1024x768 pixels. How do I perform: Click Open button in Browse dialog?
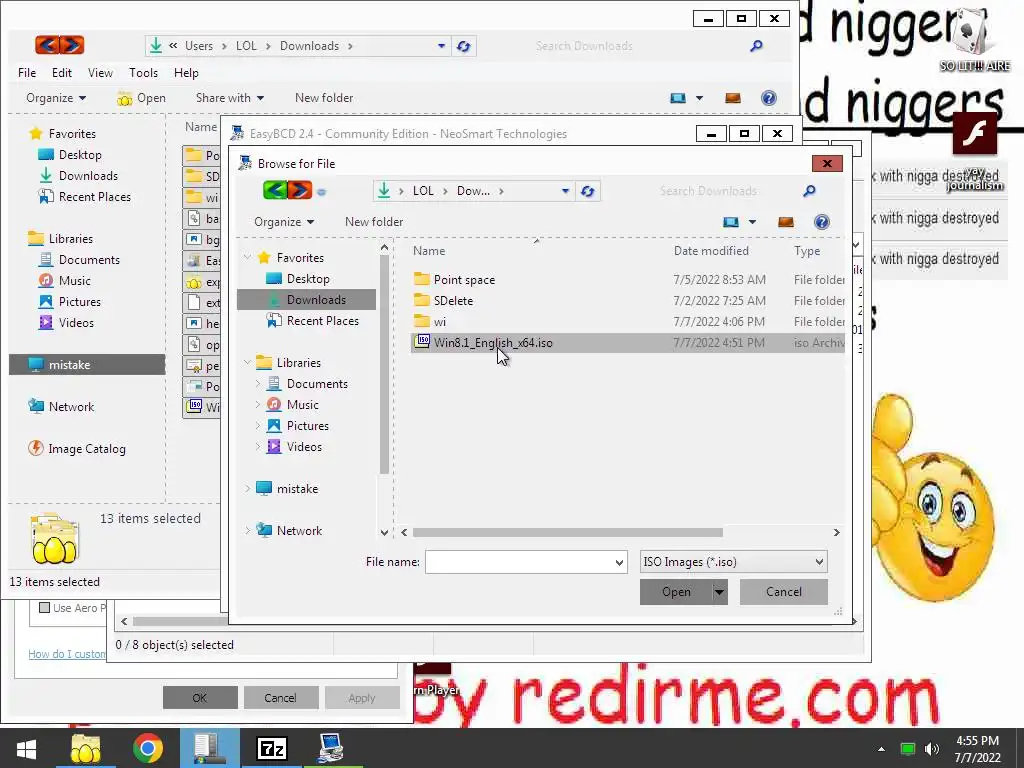(x=676, y=592)
